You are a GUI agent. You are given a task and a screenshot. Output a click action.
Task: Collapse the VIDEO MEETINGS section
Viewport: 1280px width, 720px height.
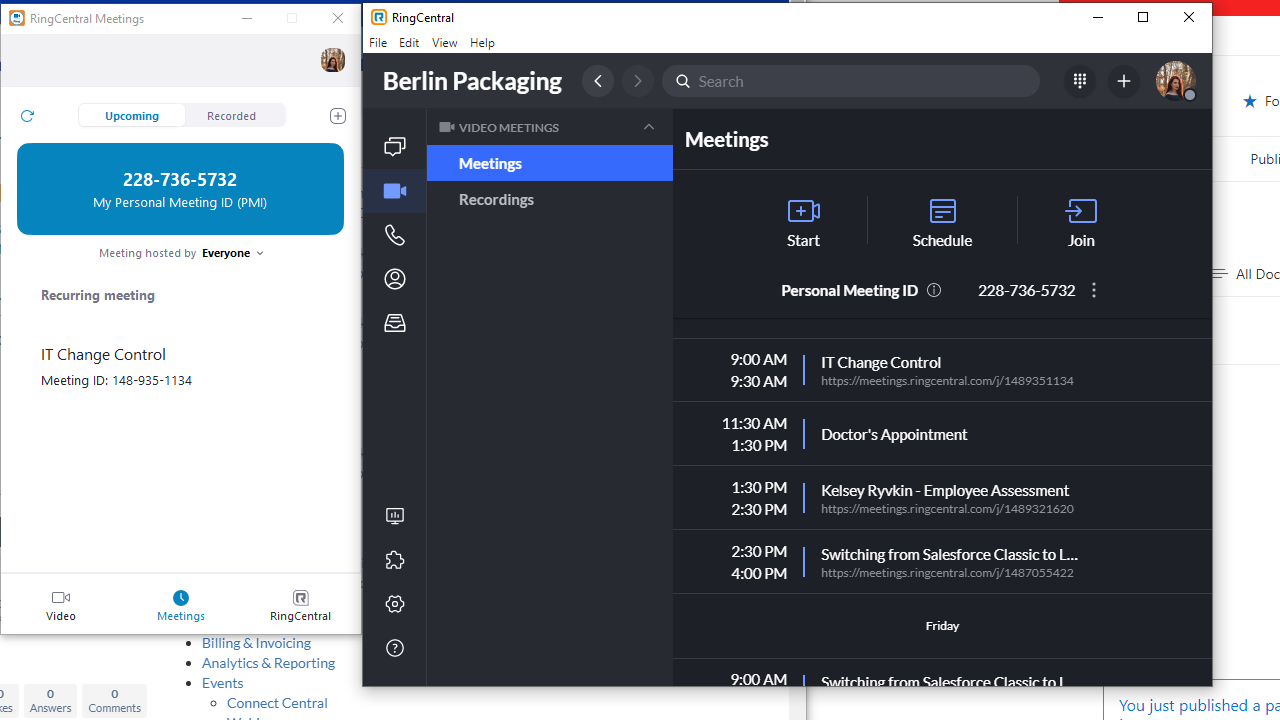649,127
